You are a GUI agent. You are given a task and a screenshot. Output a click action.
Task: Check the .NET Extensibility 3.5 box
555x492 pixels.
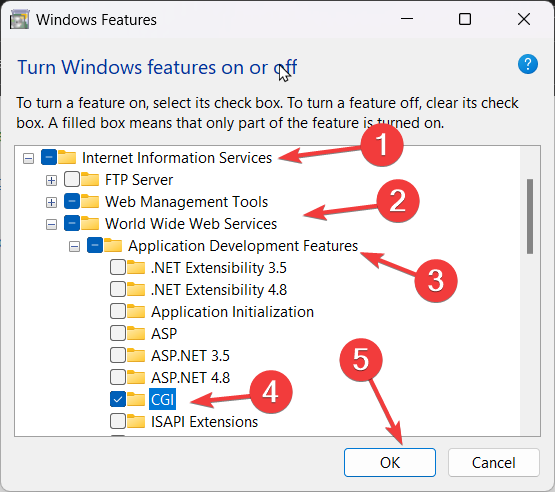118,267
